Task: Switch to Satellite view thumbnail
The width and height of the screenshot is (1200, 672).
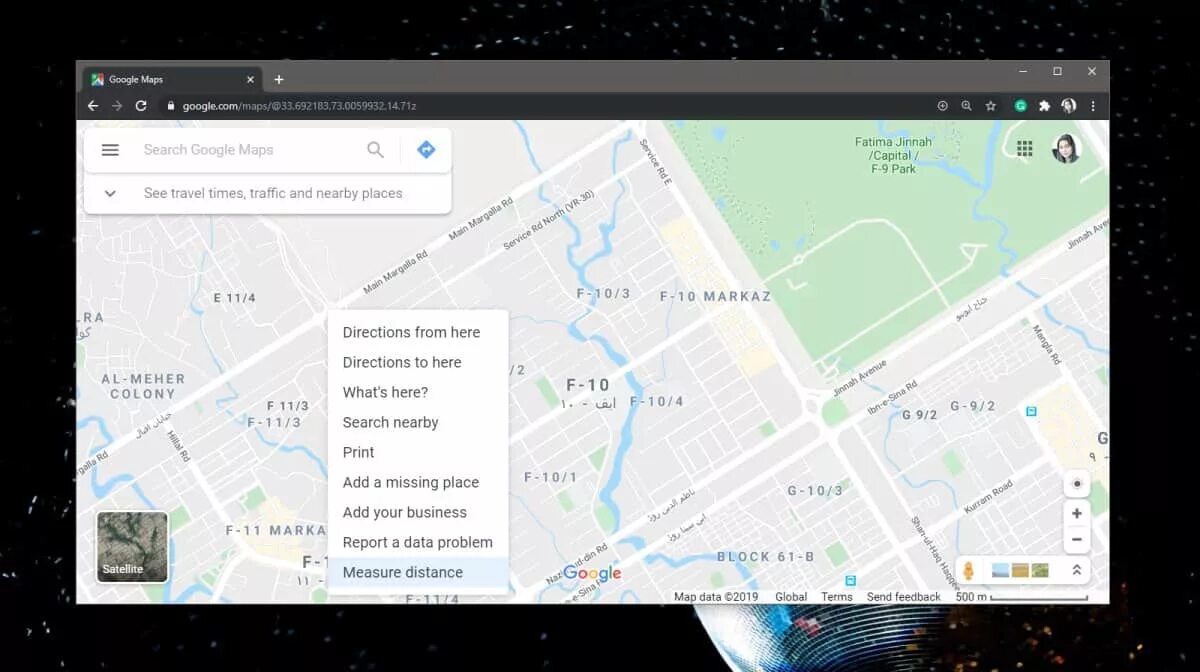Action: (132, 547)
